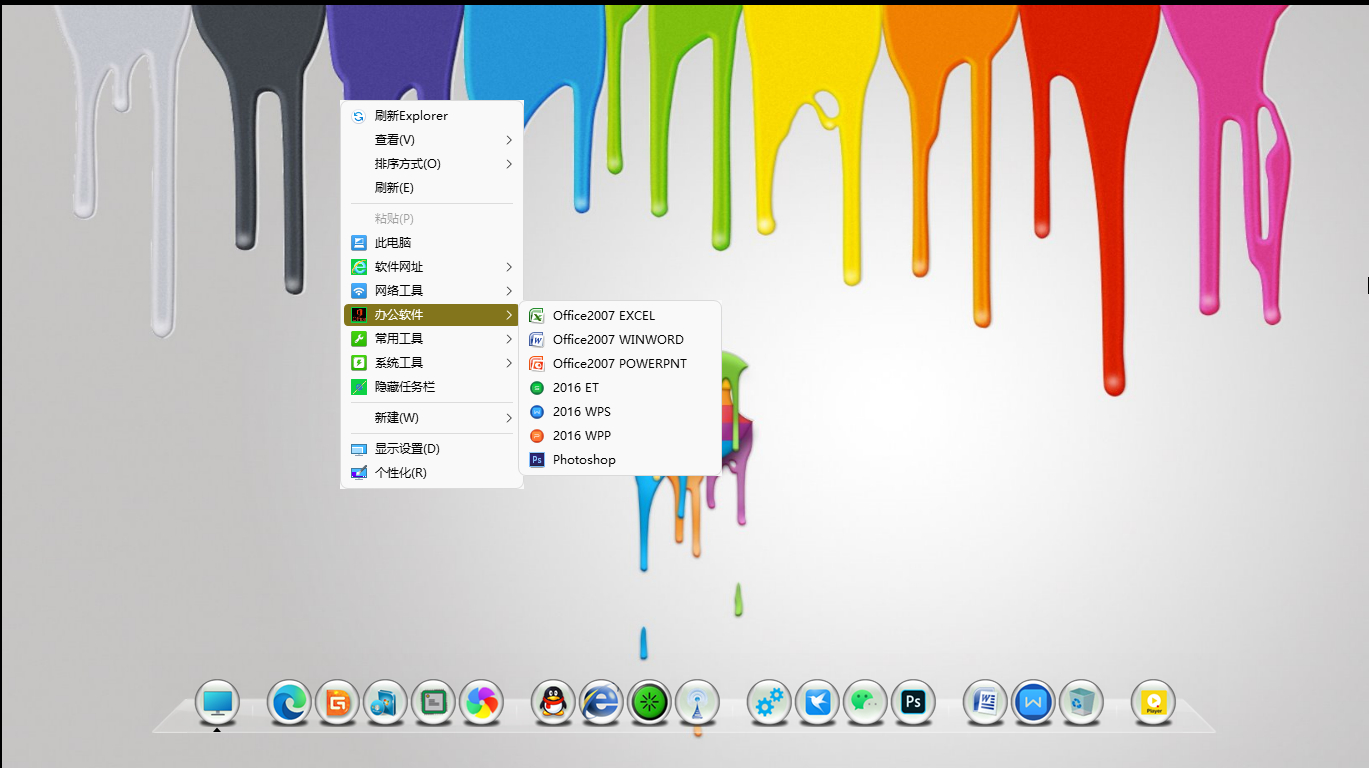
Task: Launch Photoshop from the dock
Action: tap(913, 703)
